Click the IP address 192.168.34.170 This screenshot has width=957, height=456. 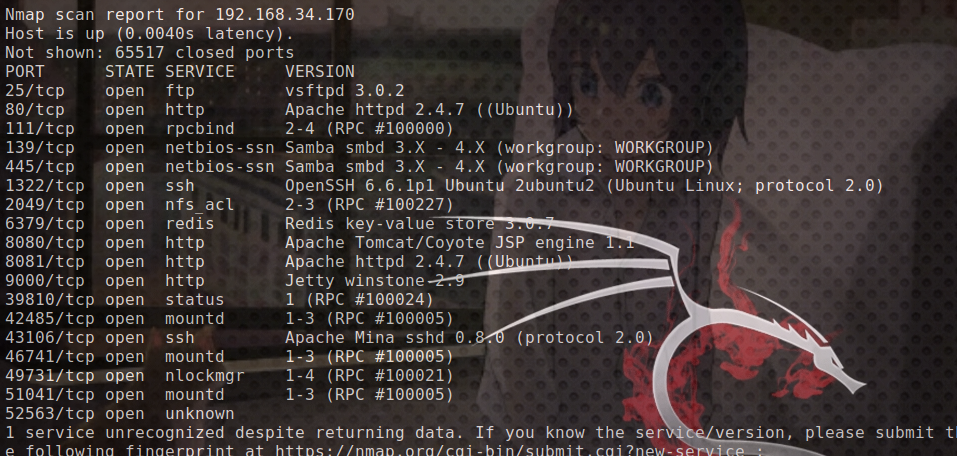tap(285, 15)
